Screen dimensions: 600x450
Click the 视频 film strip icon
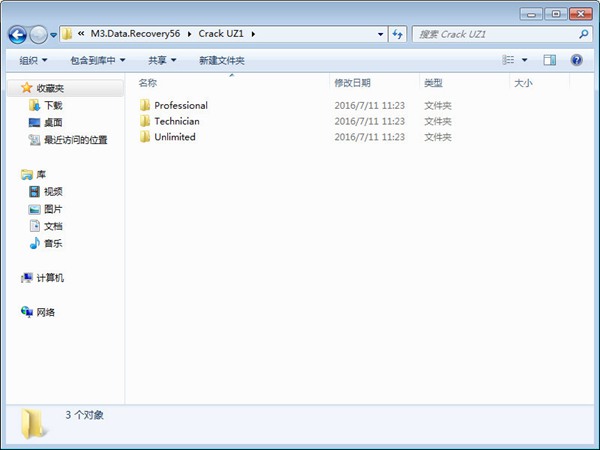34,191
